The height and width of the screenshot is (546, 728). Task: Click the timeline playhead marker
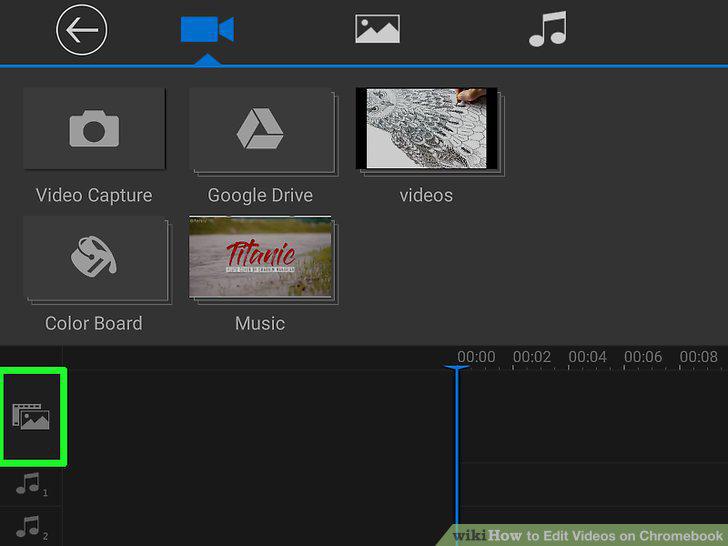pos(457,369)
